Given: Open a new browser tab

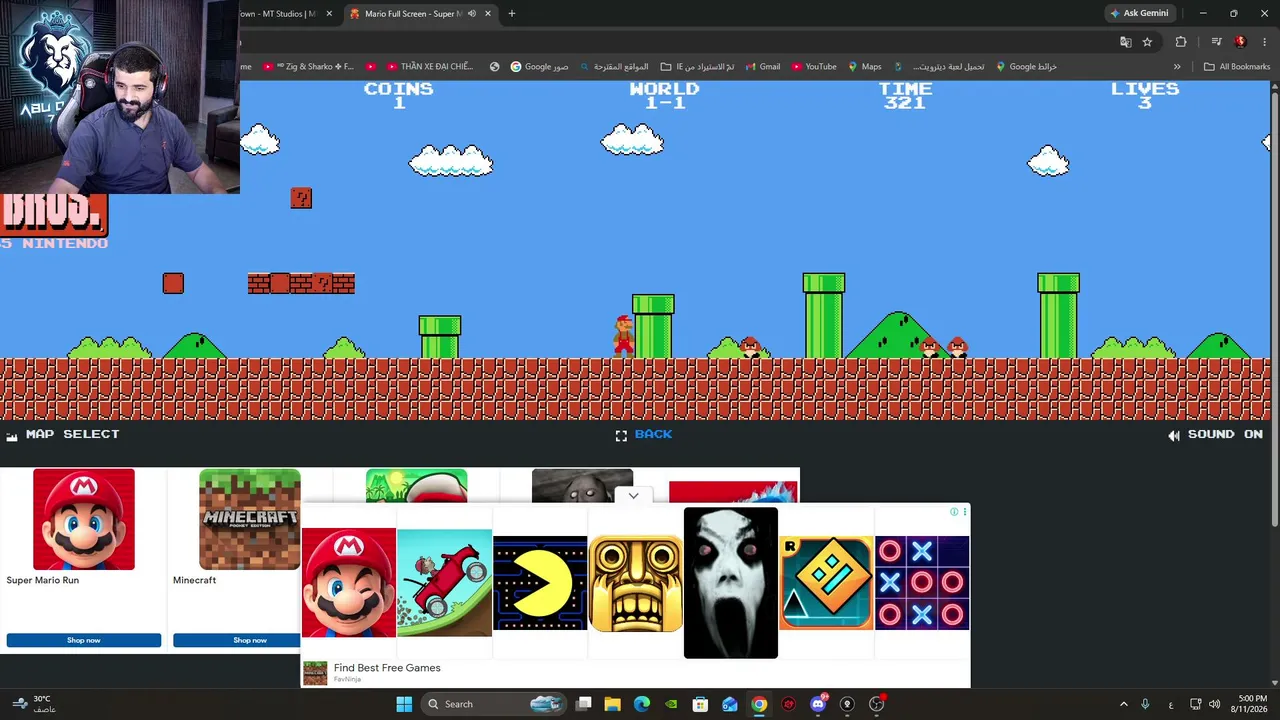Looking at the screenshot, I should point(512,14).
